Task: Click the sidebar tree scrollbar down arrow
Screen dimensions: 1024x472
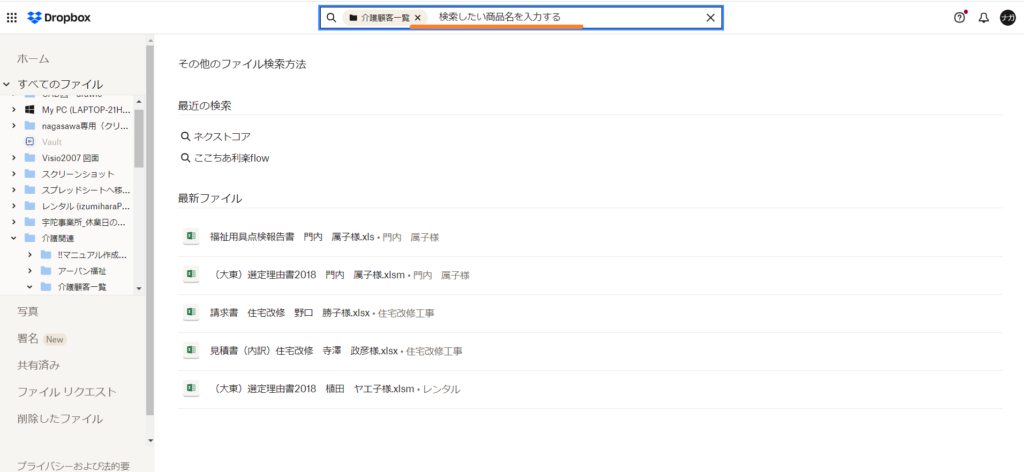Action: pos(150,439)
